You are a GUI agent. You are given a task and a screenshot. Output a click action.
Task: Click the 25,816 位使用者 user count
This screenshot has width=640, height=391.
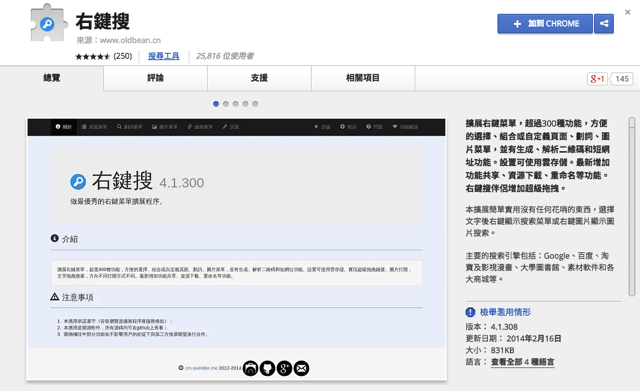(x=225, y=56)
